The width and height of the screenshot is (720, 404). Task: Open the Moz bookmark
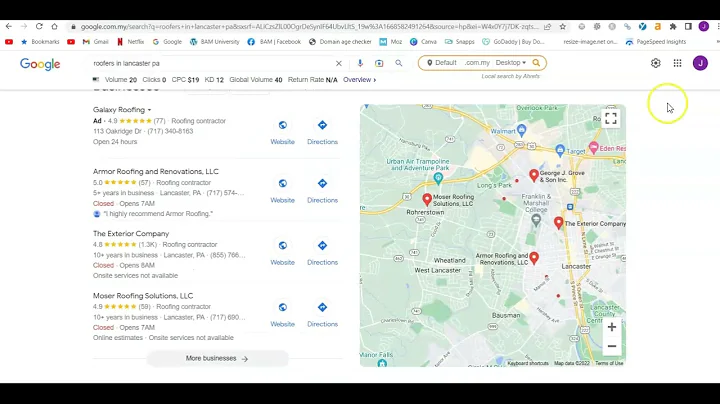(391, 42)
